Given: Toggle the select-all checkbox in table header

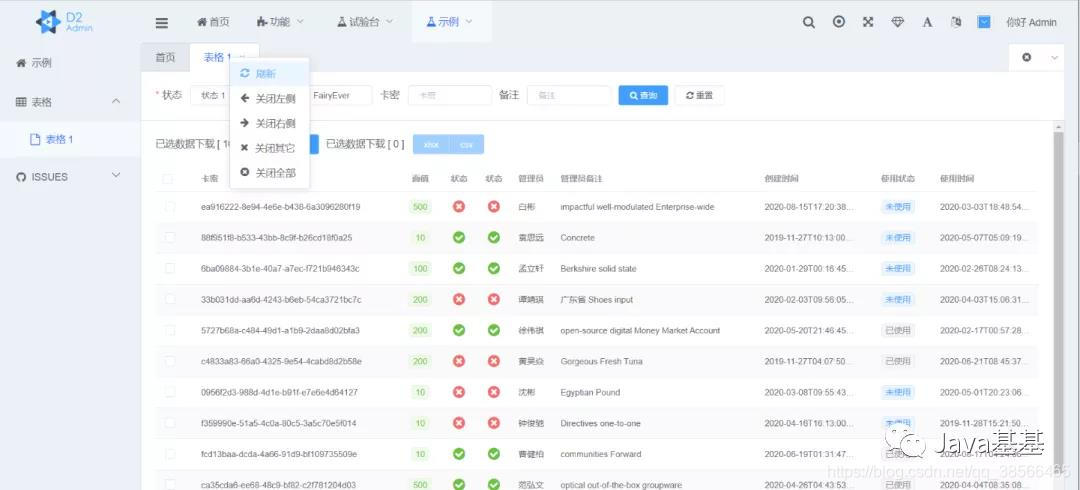Looking at the screenshot, I should coord(168,179).
